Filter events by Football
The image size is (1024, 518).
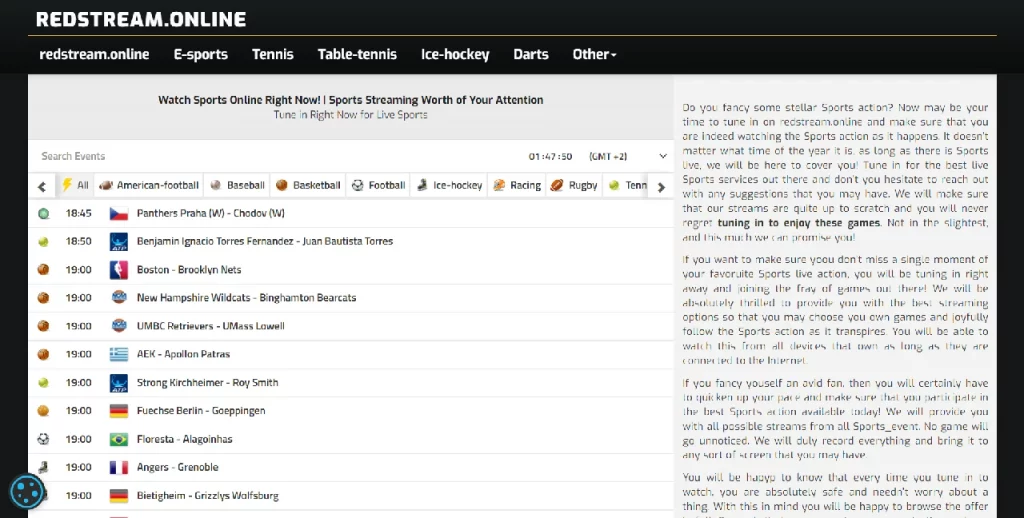click(x=379, y=186)
